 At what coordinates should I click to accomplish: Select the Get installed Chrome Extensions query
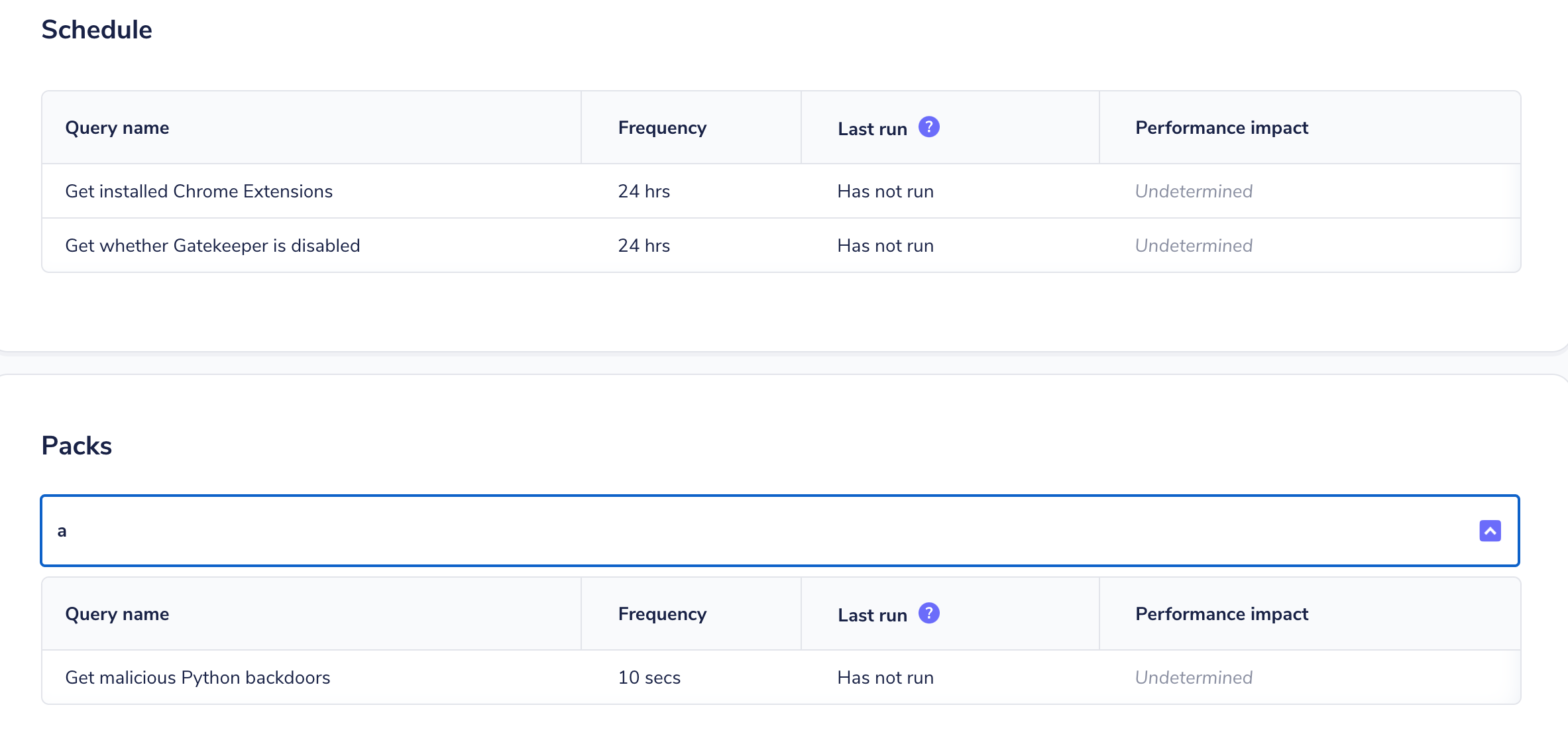click(x=199, y=191)
